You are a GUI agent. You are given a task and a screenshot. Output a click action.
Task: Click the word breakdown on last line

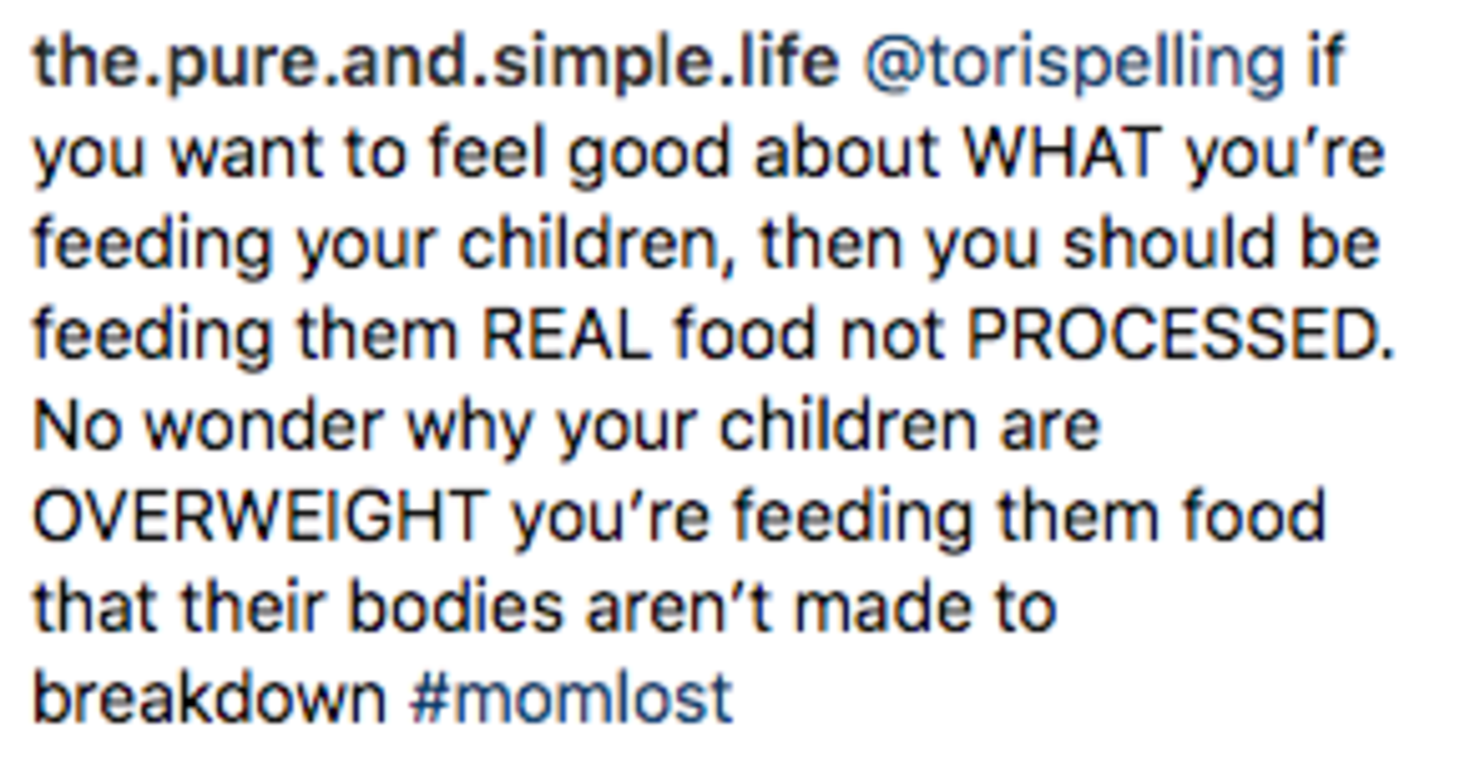coord(209,696)
